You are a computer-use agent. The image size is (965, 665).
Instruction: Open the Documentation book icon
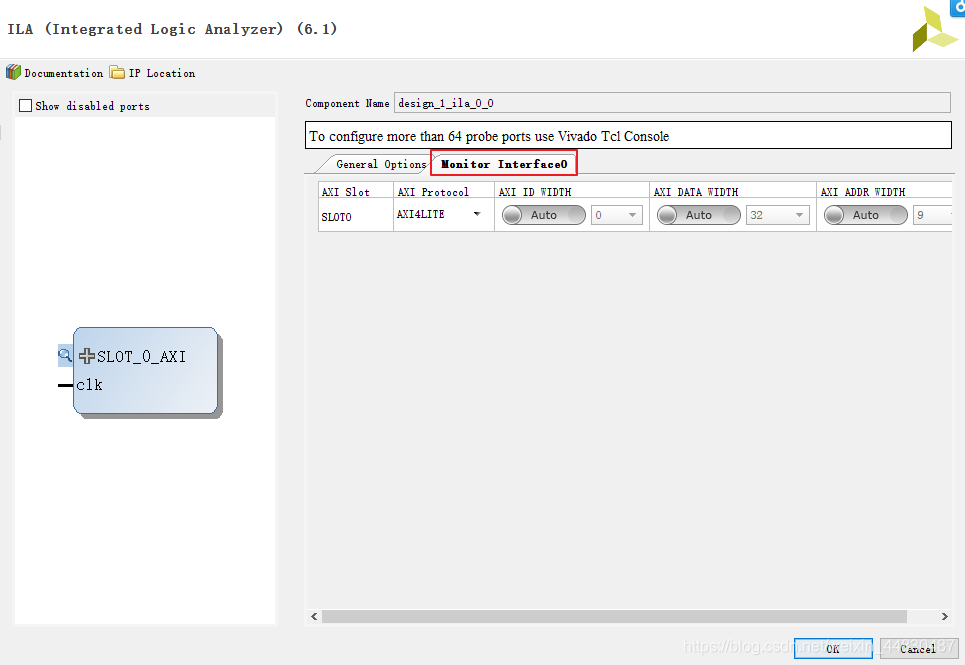(x=14, y=73)
